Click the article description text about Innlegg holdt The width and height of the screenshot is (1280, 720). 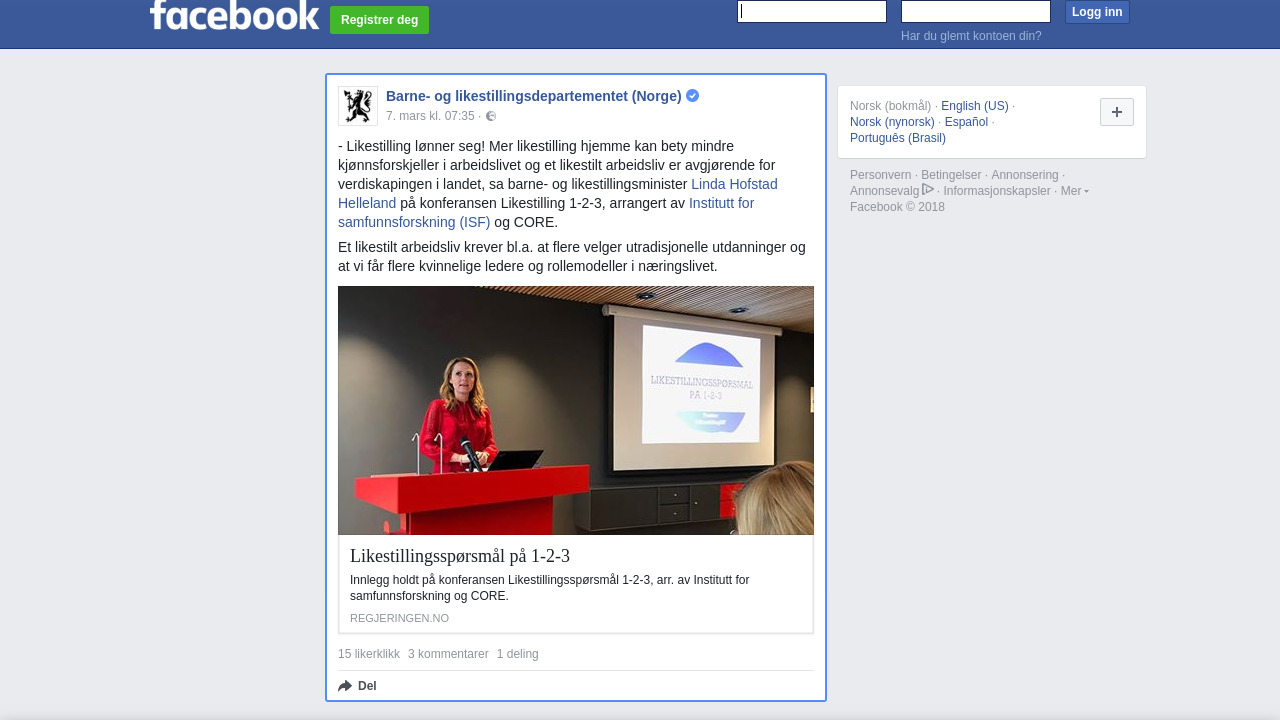(550, 588)
